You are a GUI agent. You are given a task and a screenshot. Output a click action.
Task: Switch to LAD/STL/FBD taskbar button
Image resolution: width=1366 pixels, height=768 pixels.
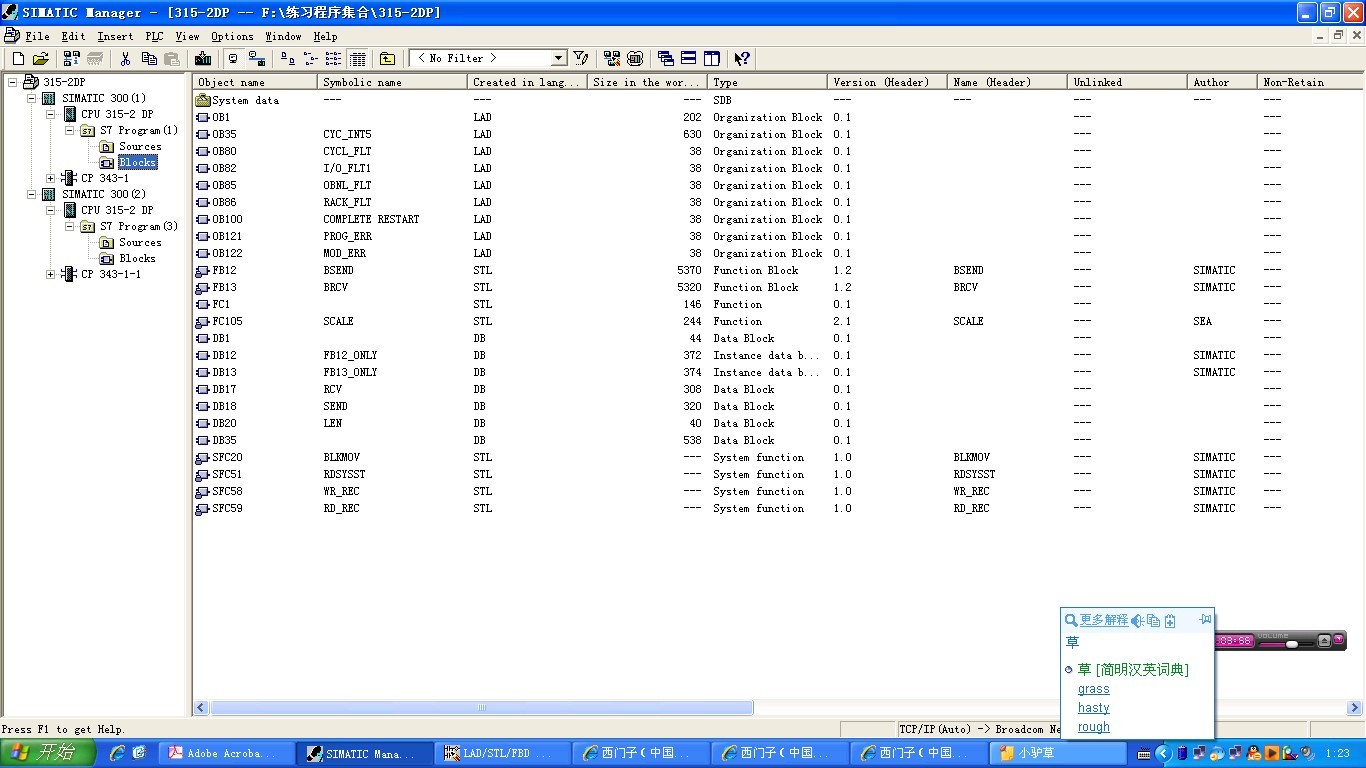click(502, 753)
